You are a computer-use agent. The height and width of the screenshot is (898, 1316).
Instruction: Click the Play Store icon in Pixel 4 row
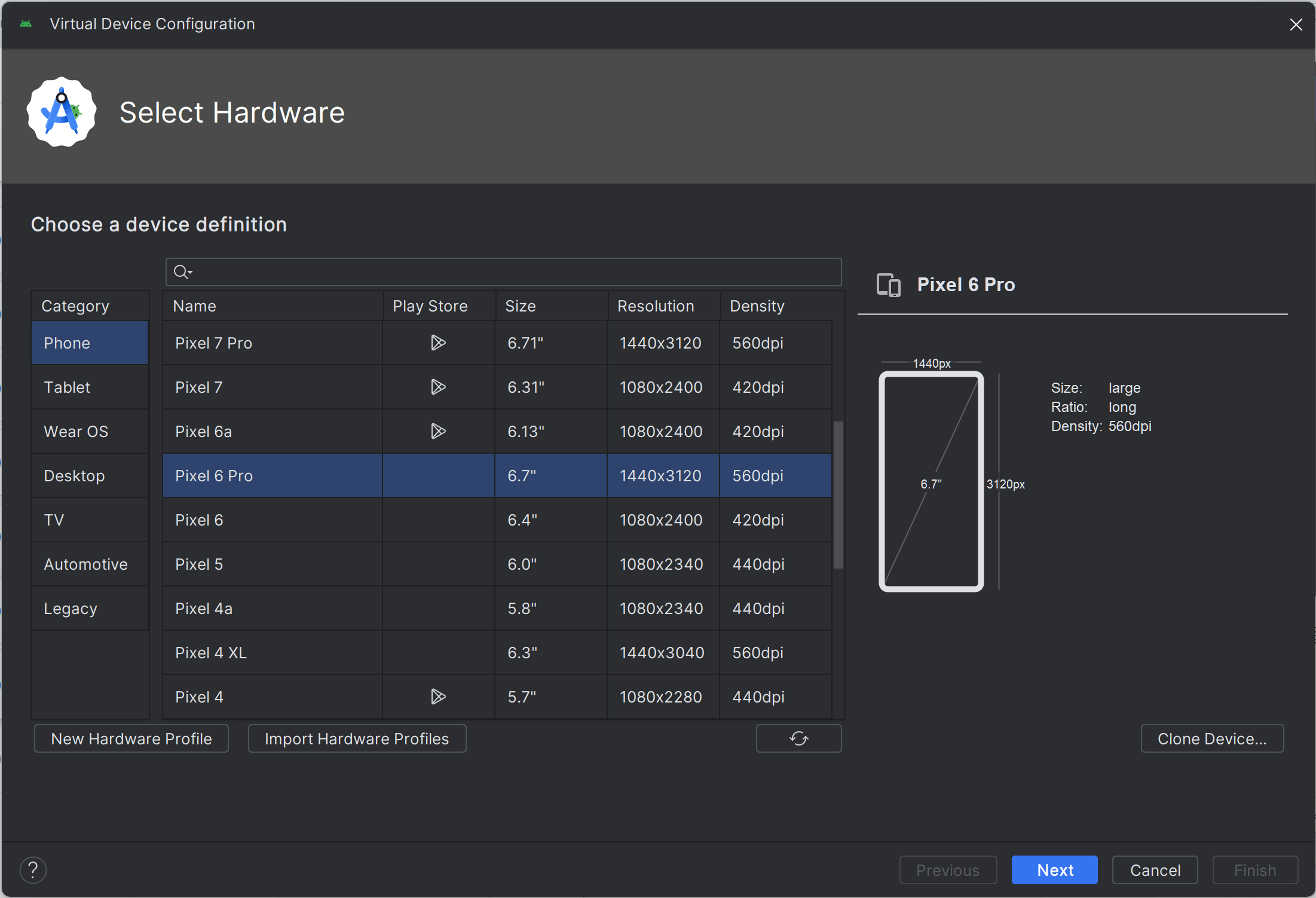point(438,697)
